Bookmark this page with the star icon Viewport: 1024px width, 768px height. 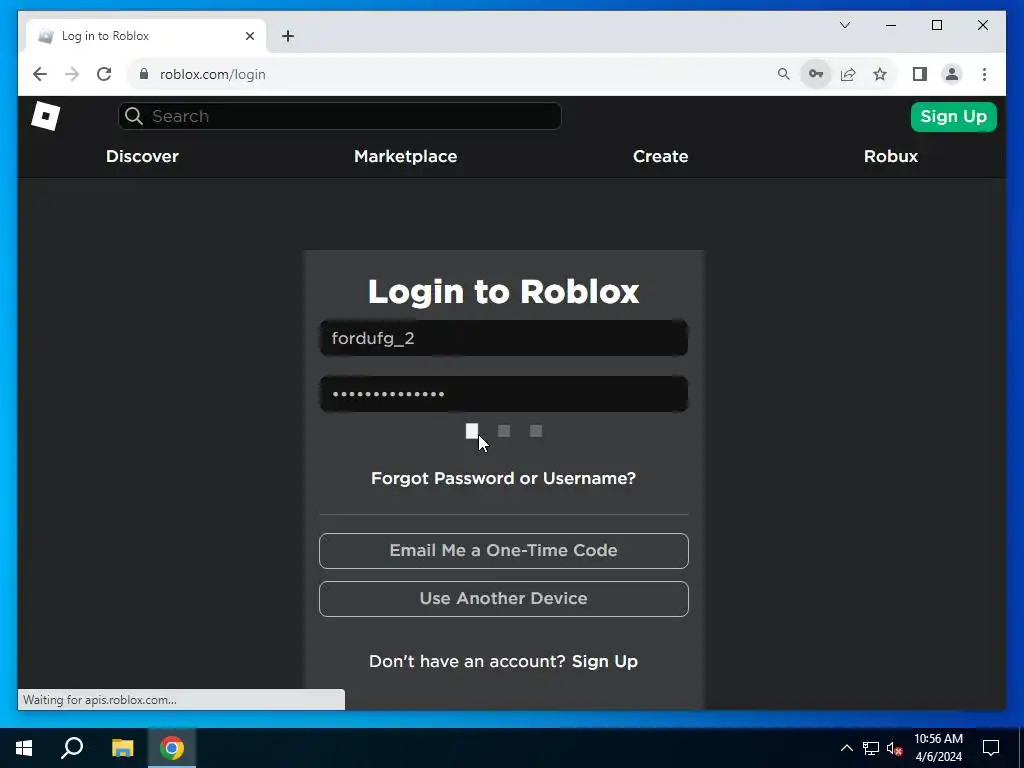(880, 74)
